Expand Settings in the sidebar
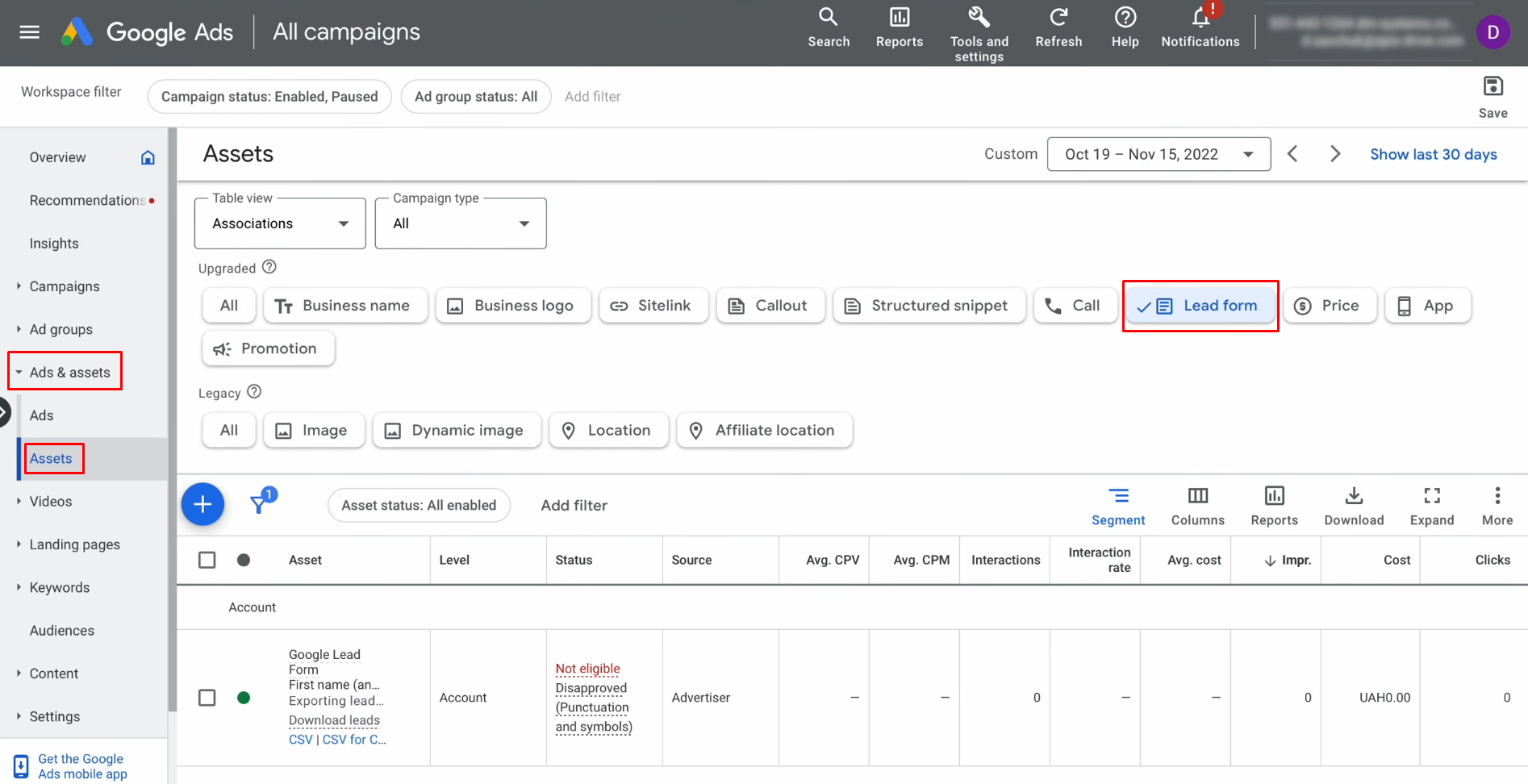The image size is (1528, 784). [x=19, y=716]
